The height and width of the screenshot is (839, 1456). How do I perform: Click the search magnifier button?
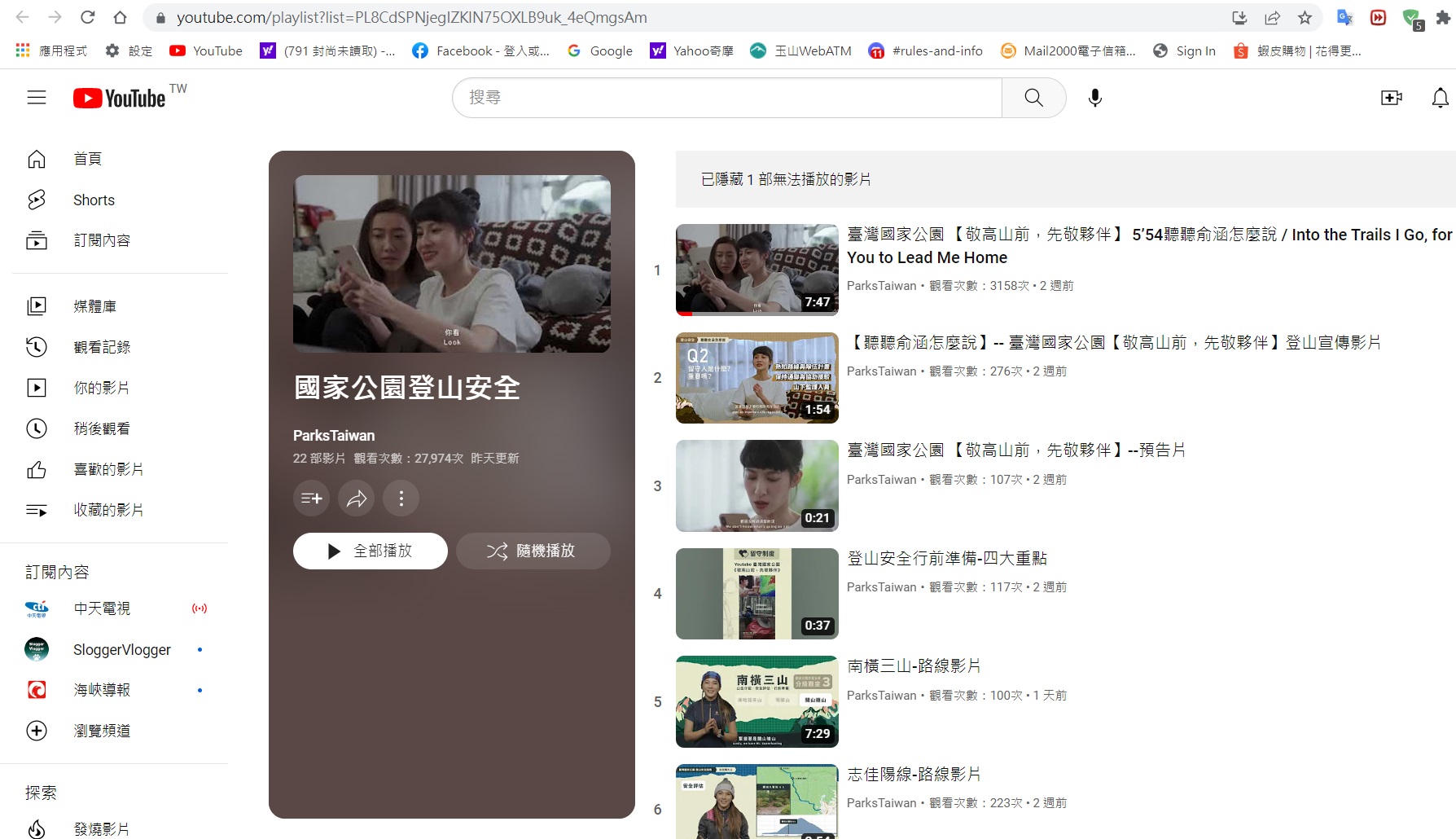click(1033, 98)
